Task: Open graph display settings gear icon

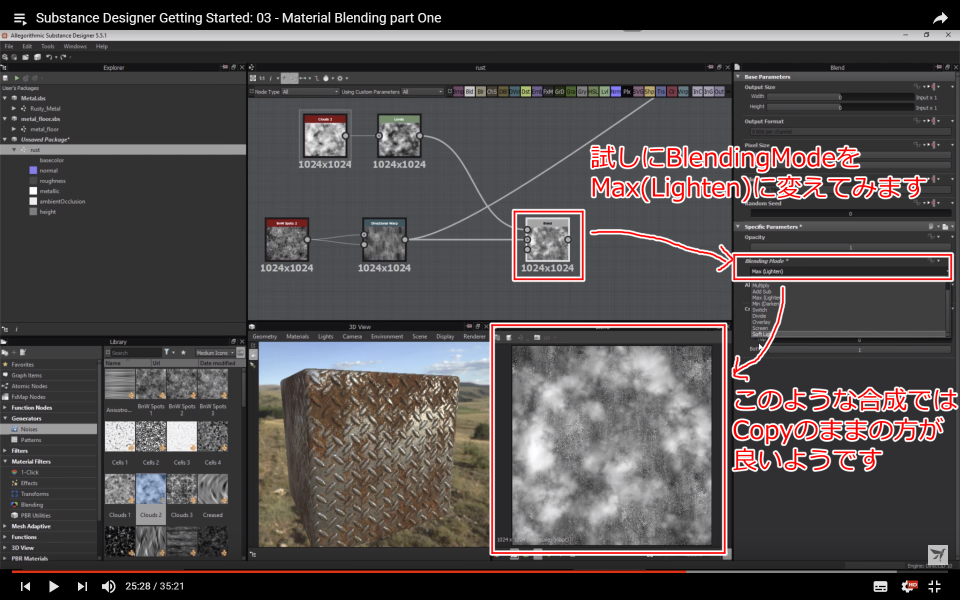Action: (x=340, y=78)
